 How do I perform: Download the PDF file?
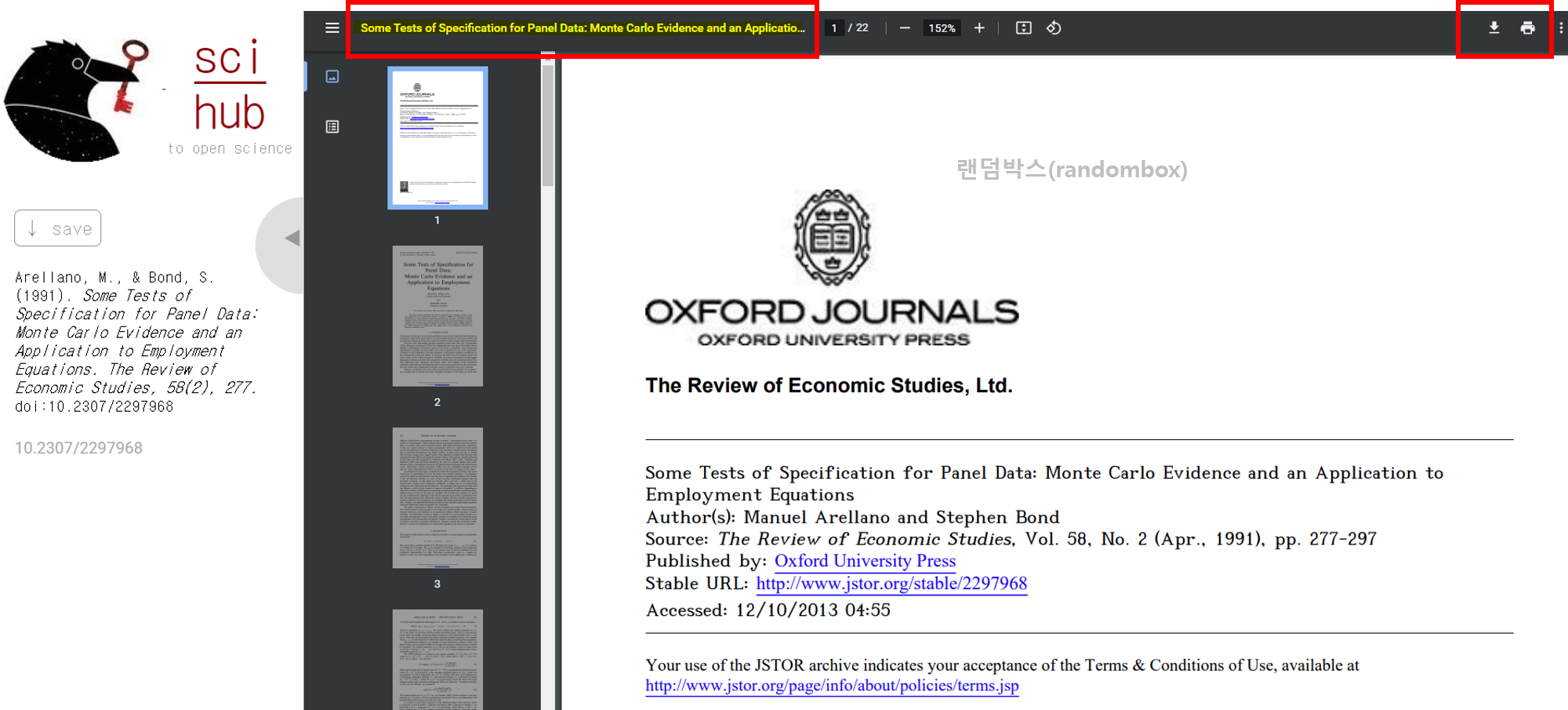pyautogui.click(x=1494, y=28)
